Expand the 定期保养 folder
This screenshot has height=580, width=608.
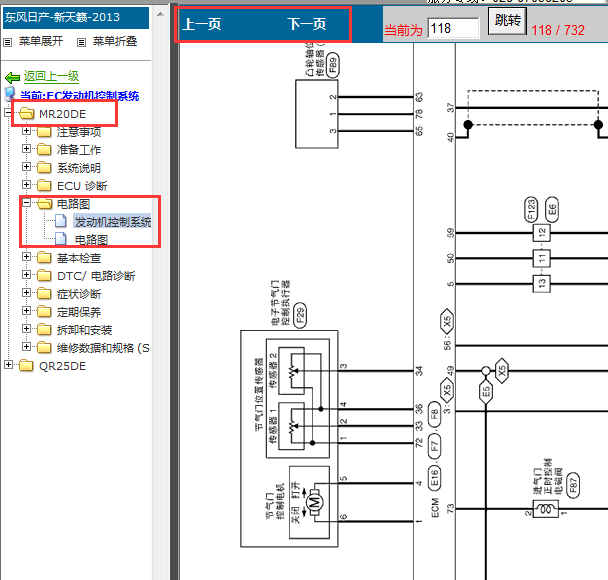click(x=26, y=311)
